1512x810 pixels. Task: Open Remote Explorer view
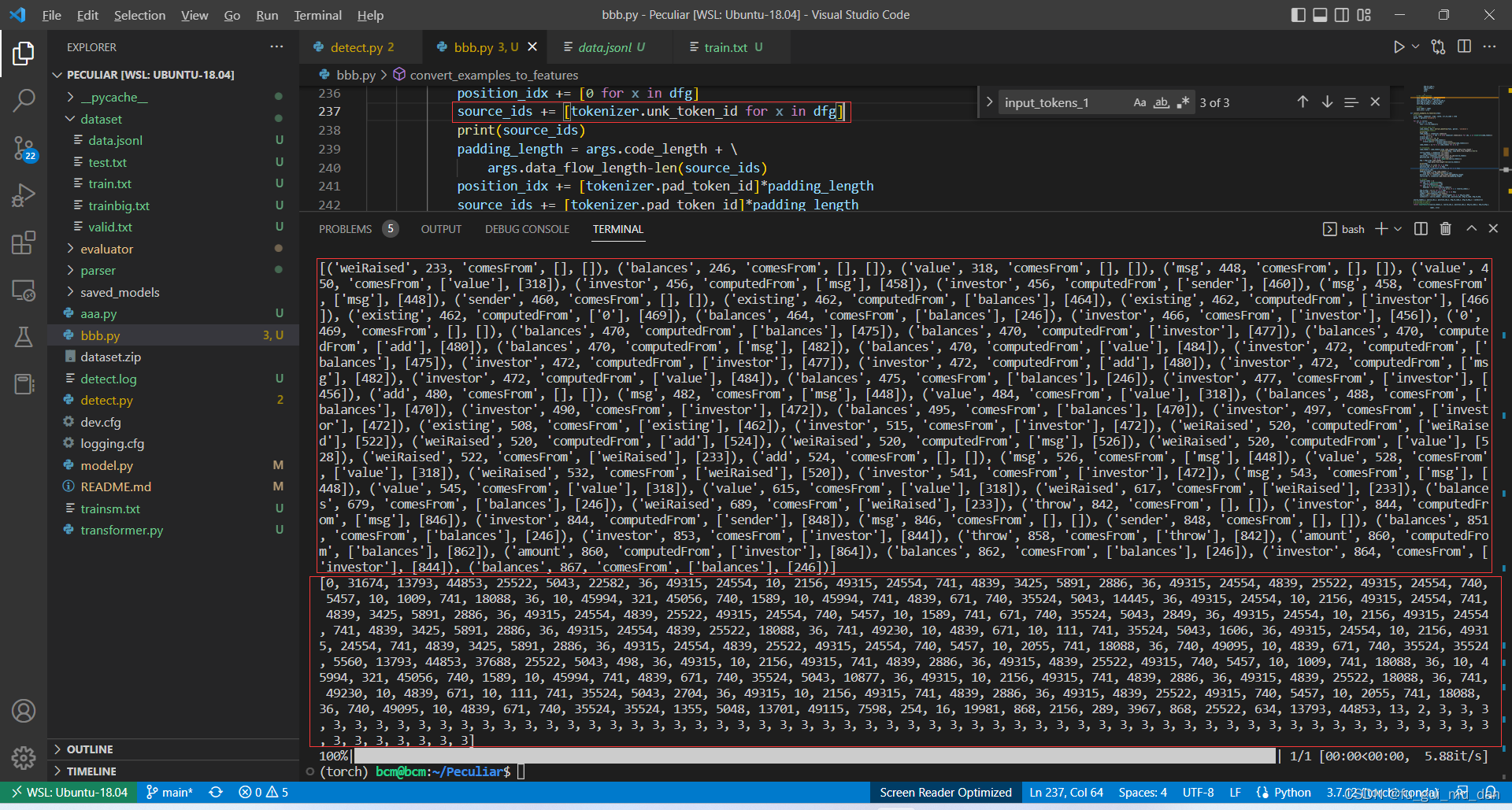click(x=24, y=290)
